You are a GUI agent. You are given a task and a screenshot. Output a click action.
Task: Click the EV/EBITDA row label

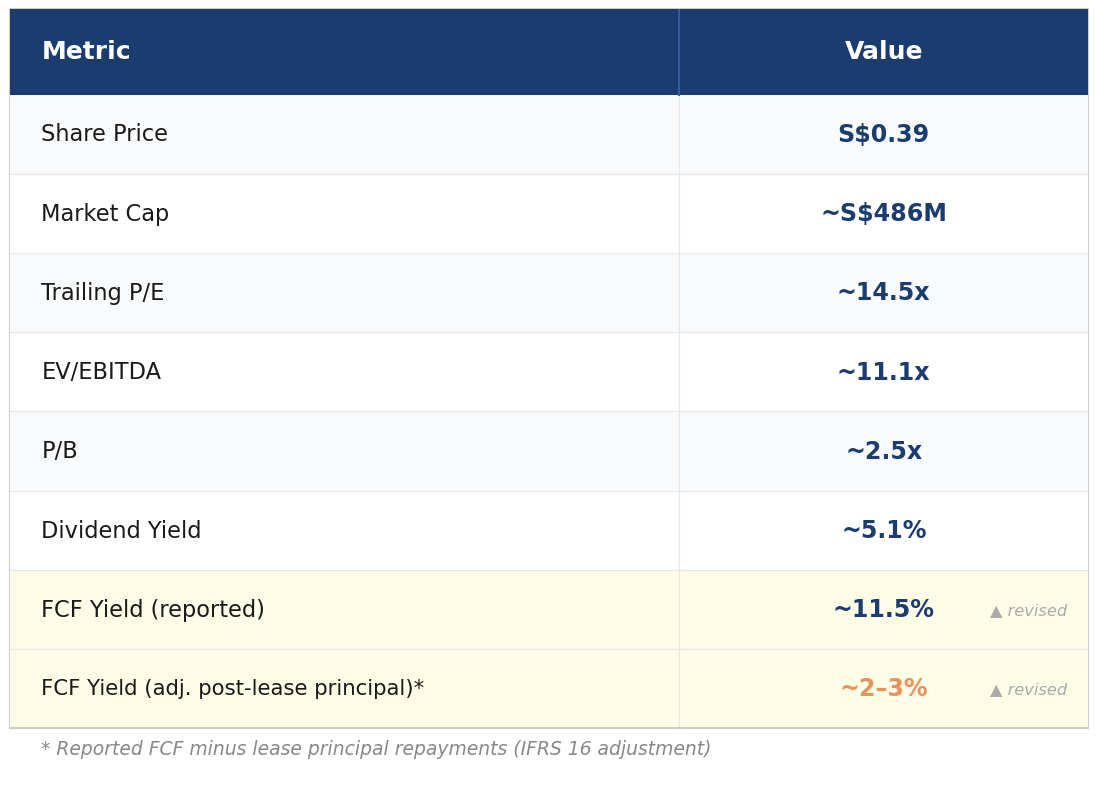[102, 371]
